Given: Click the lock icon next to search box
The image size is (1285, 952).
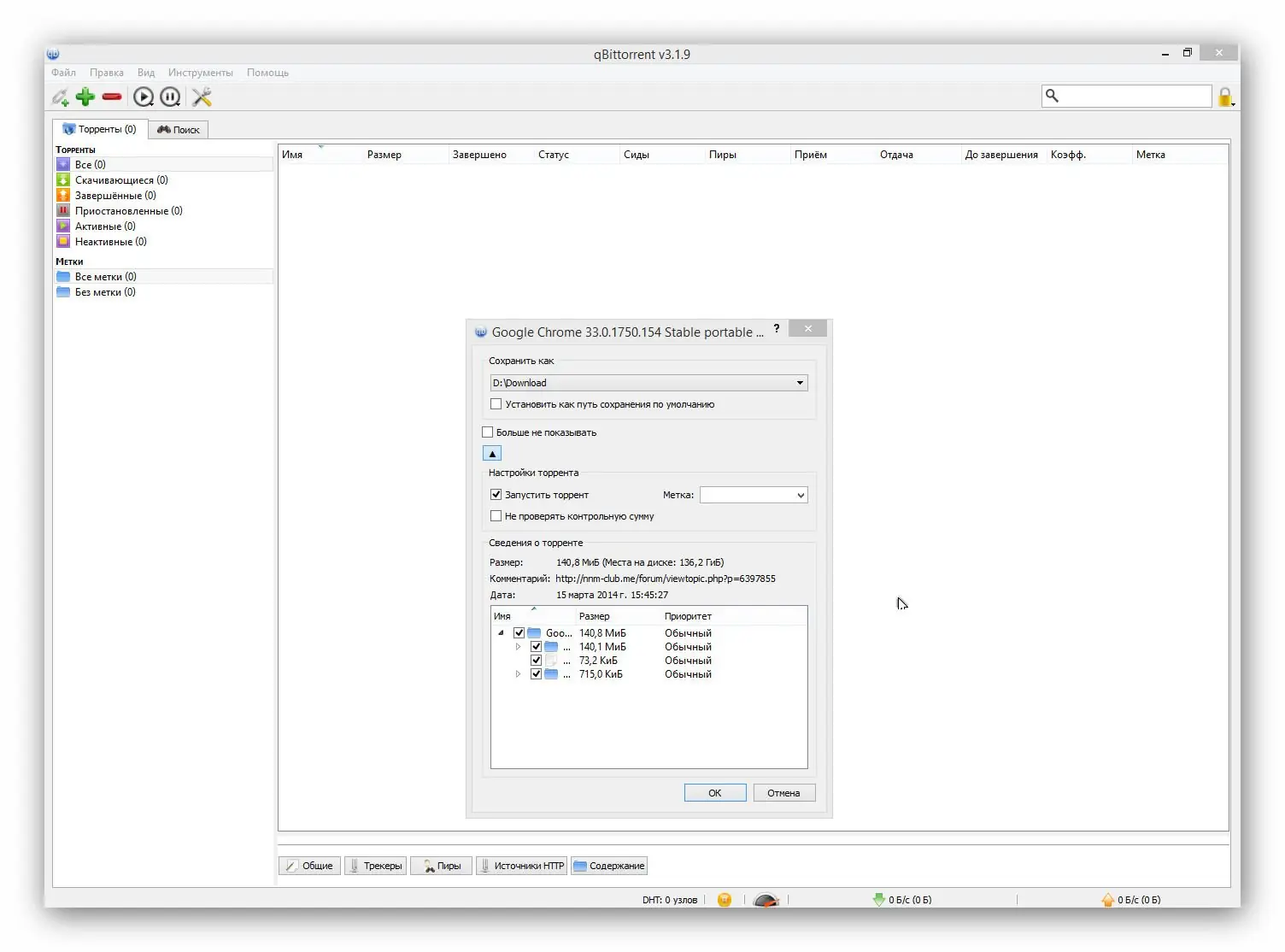Looking at the screenshot, I should (1225, 96).
